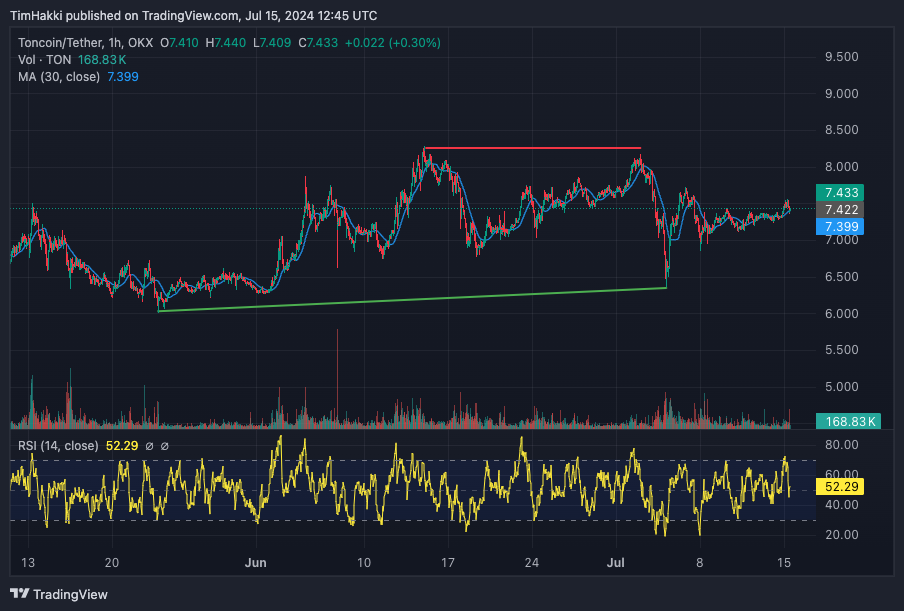The image size is (904, 611).
Task: Click the 17 date label on time axis
Action: pyautogui.click(x=448, y=563)
